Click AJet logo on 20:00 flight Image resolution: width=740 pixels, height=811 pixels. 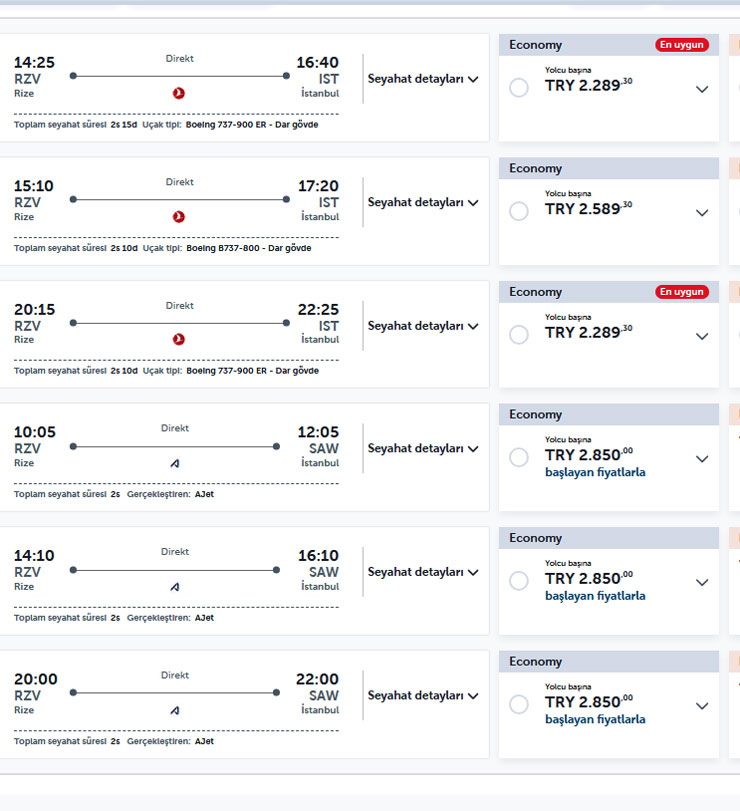pyautogui.click(x=175, y=710)
